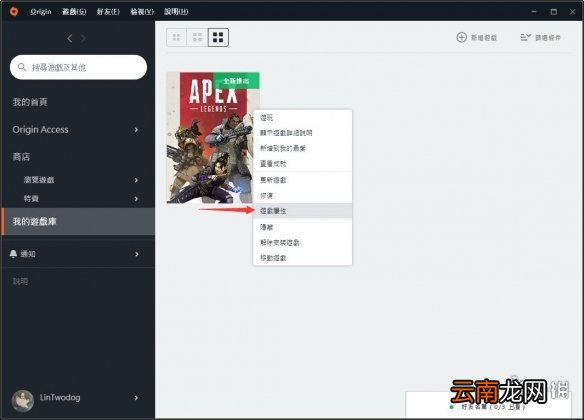This screenshot has height=420, width=584.
Task: Click 說明 link in sidebar
Action: [x=20, y=281]
